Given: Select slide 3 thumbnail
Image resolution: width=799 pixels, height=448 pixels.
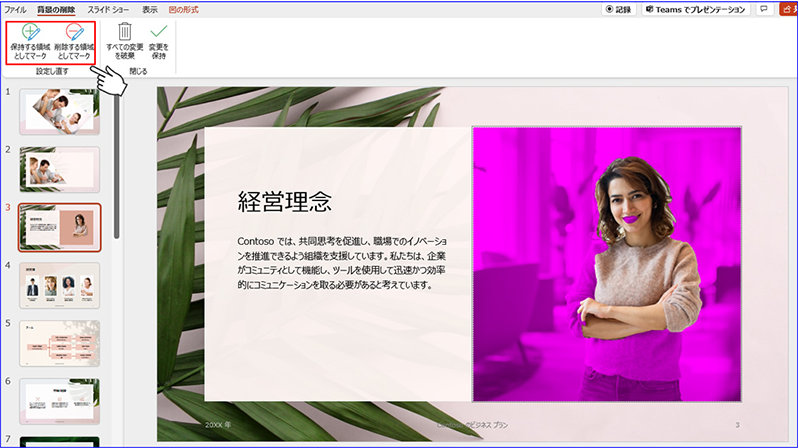Looking at the screenshot, I should (x=59, y=227).
